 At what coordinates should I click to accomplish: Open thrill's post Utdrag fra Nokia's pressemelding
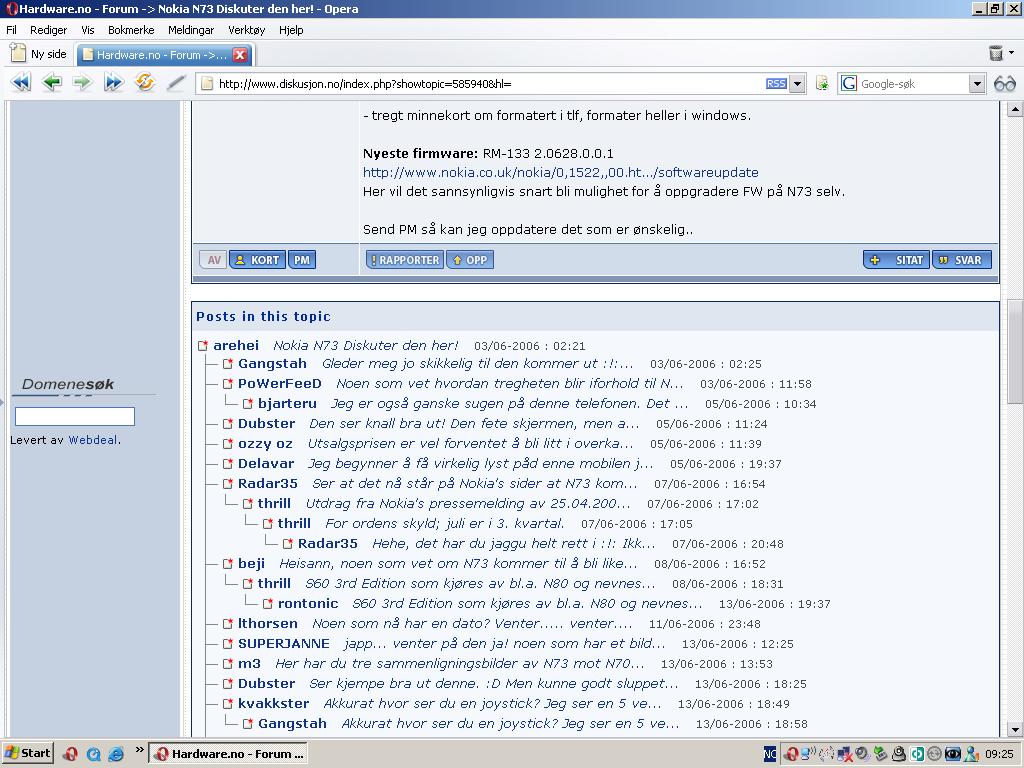pyautogui.click(x=468, y=504)
